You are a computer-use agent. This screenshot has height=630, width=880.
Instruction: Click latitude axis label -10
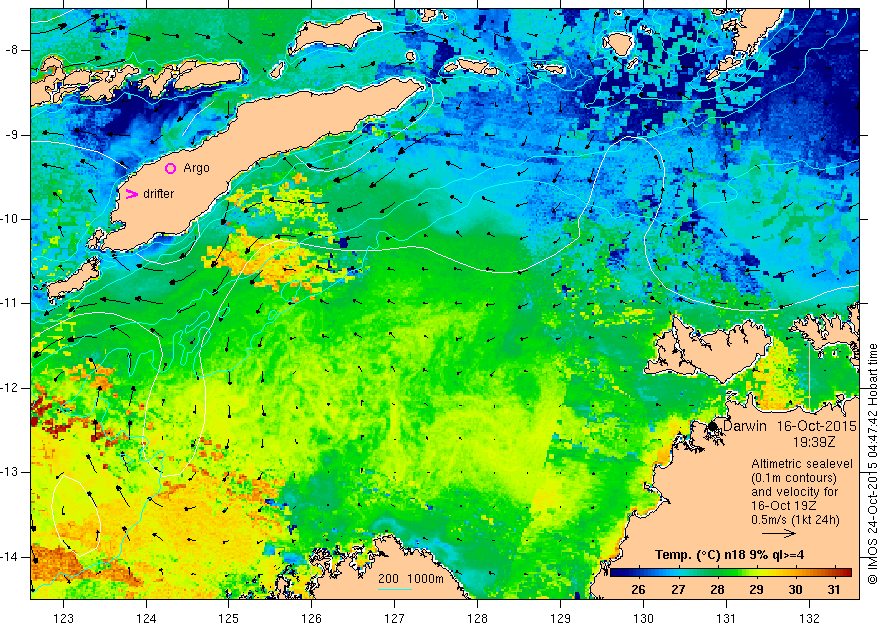coord(9,219)
